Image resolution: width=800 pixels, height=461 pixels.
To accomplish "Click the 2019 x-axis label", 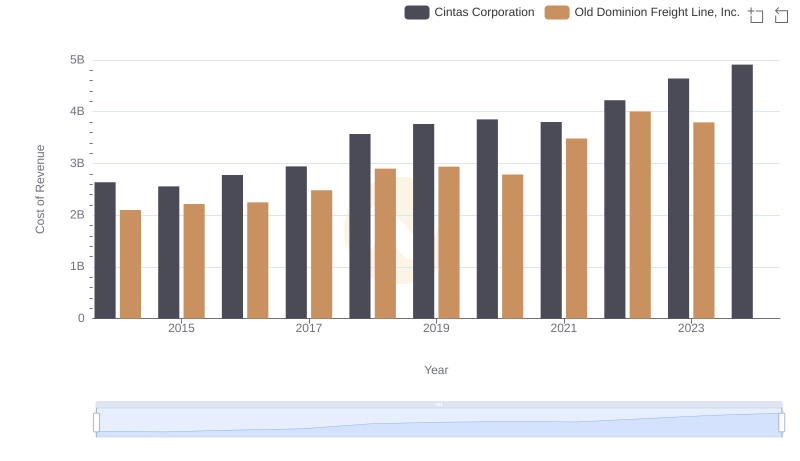I will 436,328.
